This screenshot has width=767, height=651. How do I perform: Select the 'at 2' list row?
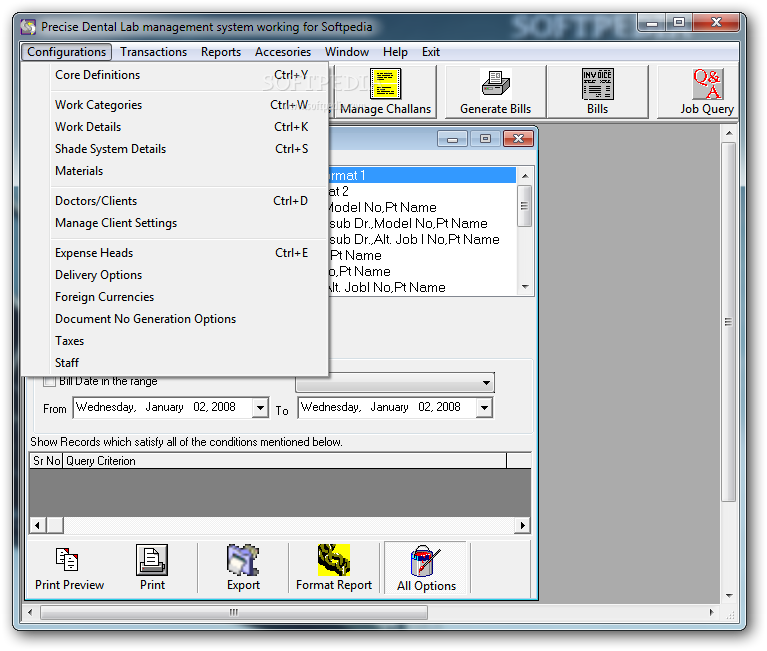[x=422, y=191]
